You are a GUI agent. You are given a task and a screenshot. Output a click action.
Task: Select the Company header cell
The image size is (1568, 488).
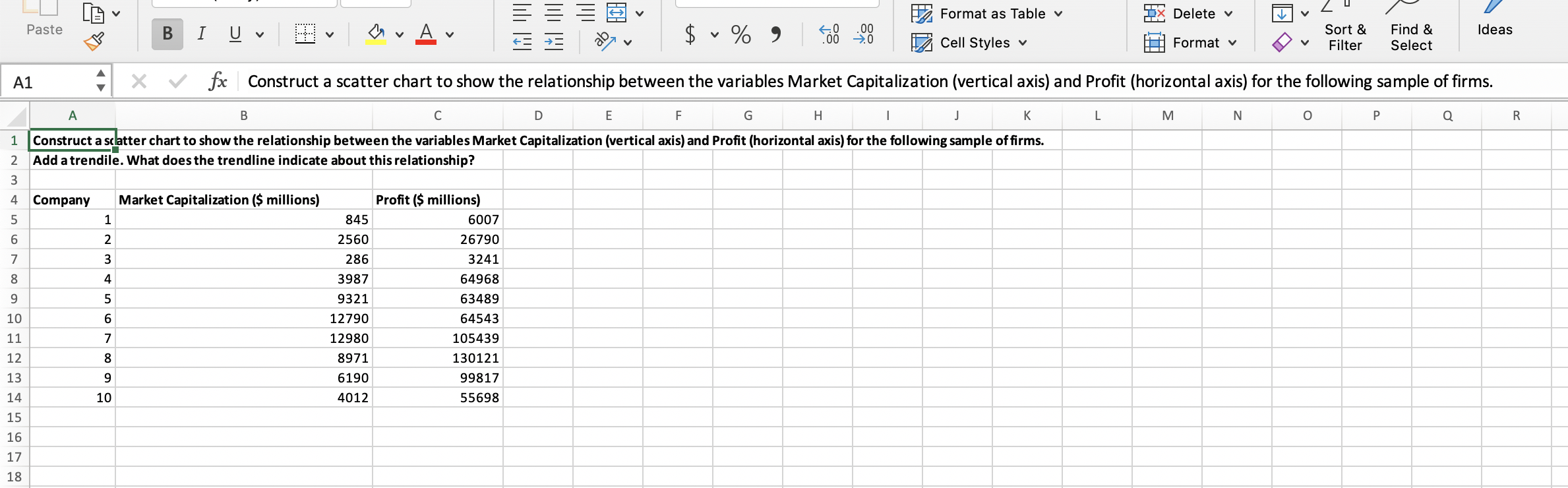(x=73, y=200)
